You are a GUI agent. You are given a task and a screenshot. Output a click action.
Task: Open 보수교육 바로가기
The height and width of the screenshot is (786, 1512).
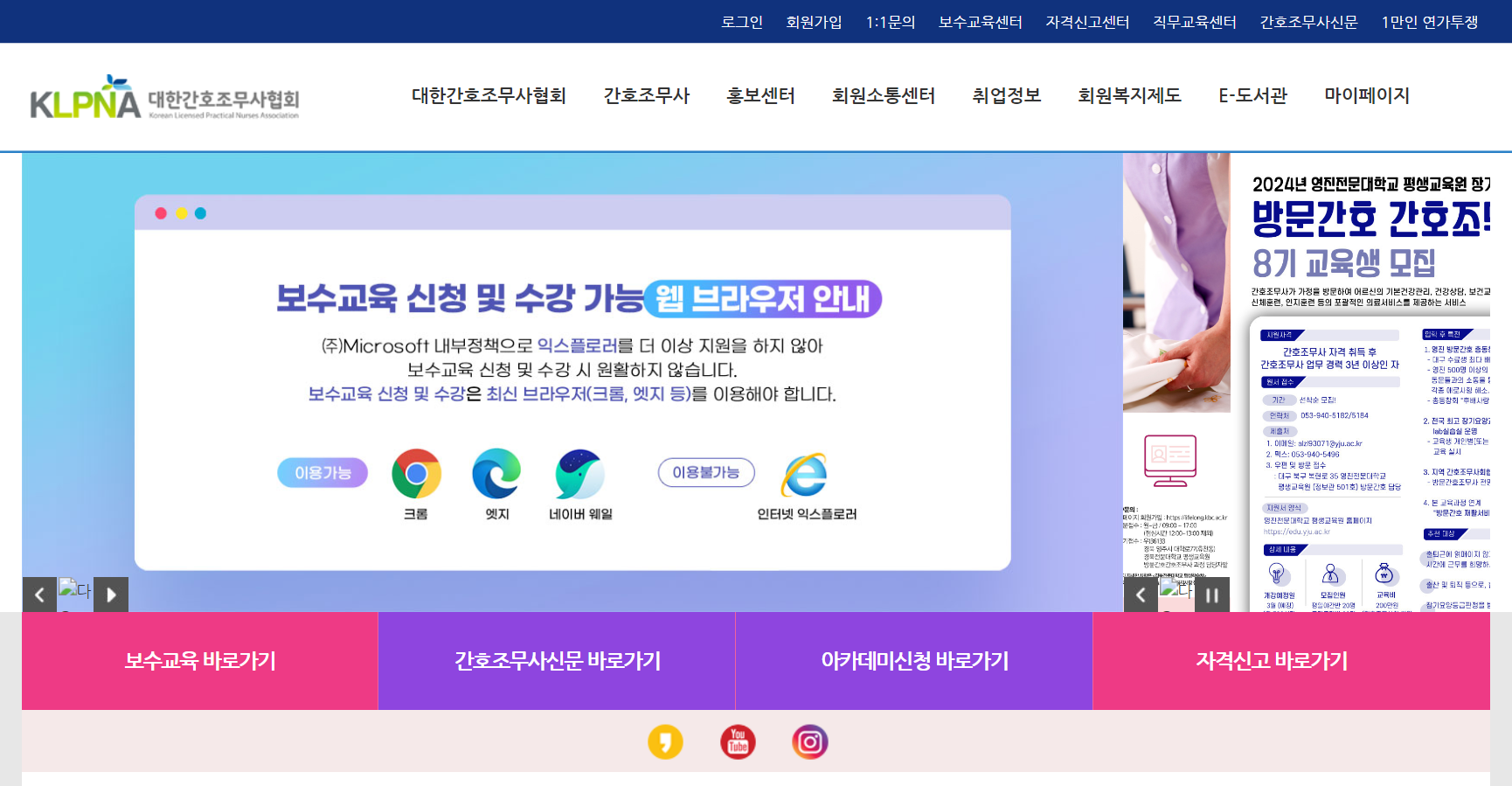coord(200,661)
